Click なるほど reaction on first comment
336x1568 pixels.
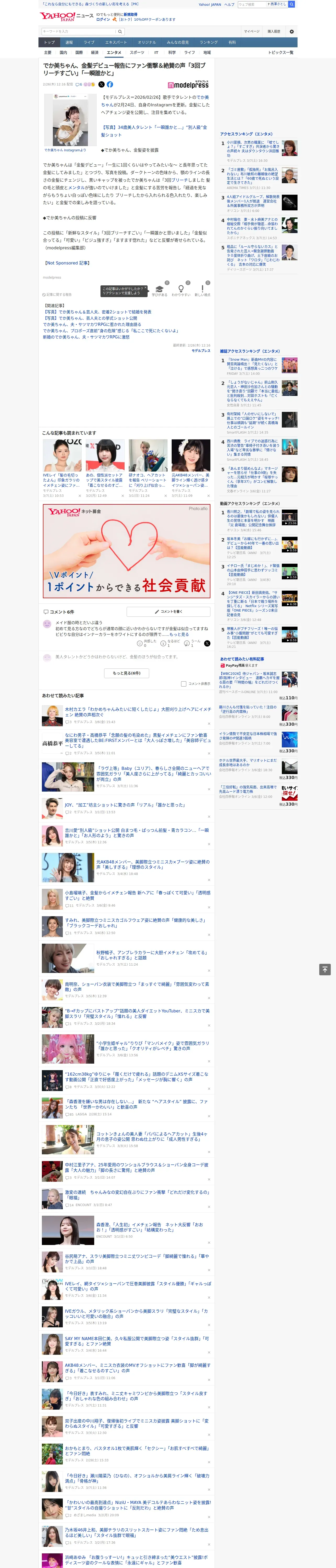170,643
